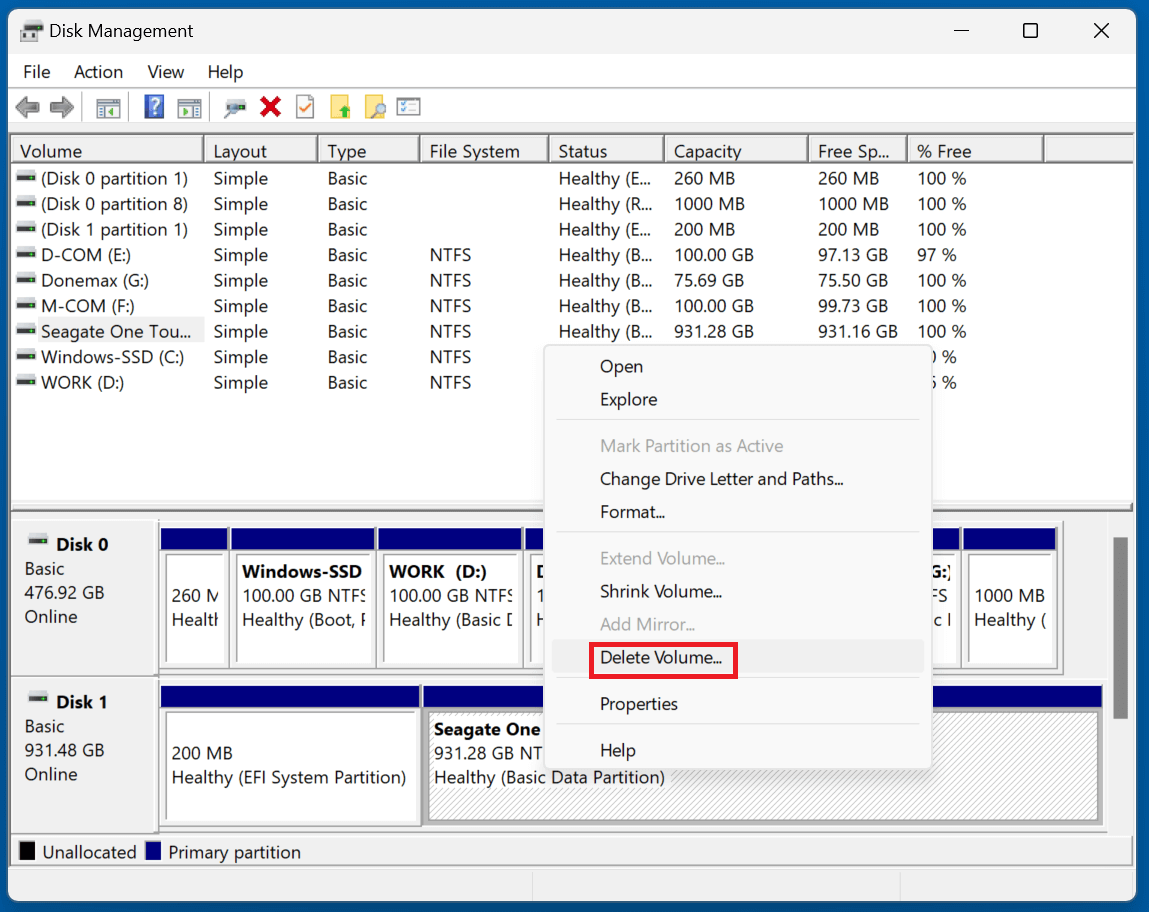Screen dimensions: 1149x912
Task: Click the Properties checklist icon in the toolbar
Action: [408, 106]
